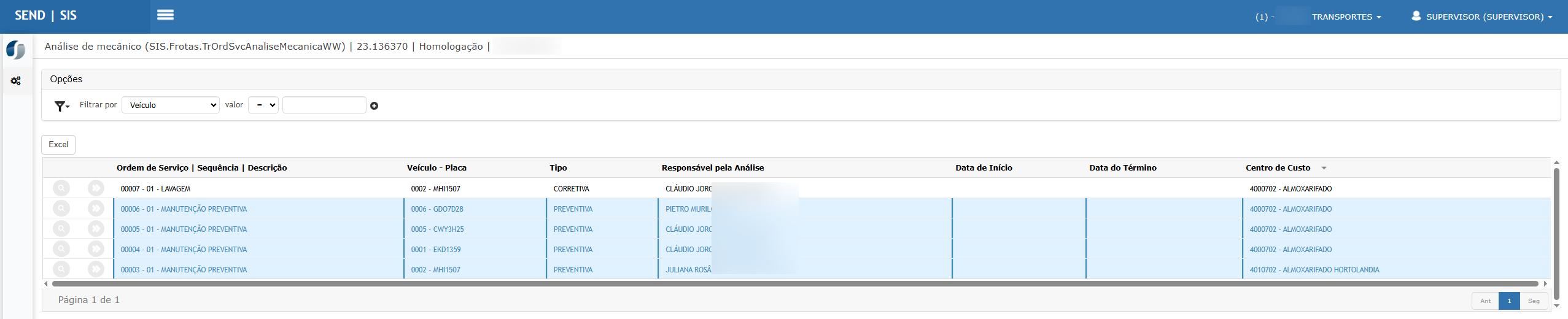Click the scroll left arrow of the table
The width and height of the screenshot is (1568, 319).
point(46,283)
